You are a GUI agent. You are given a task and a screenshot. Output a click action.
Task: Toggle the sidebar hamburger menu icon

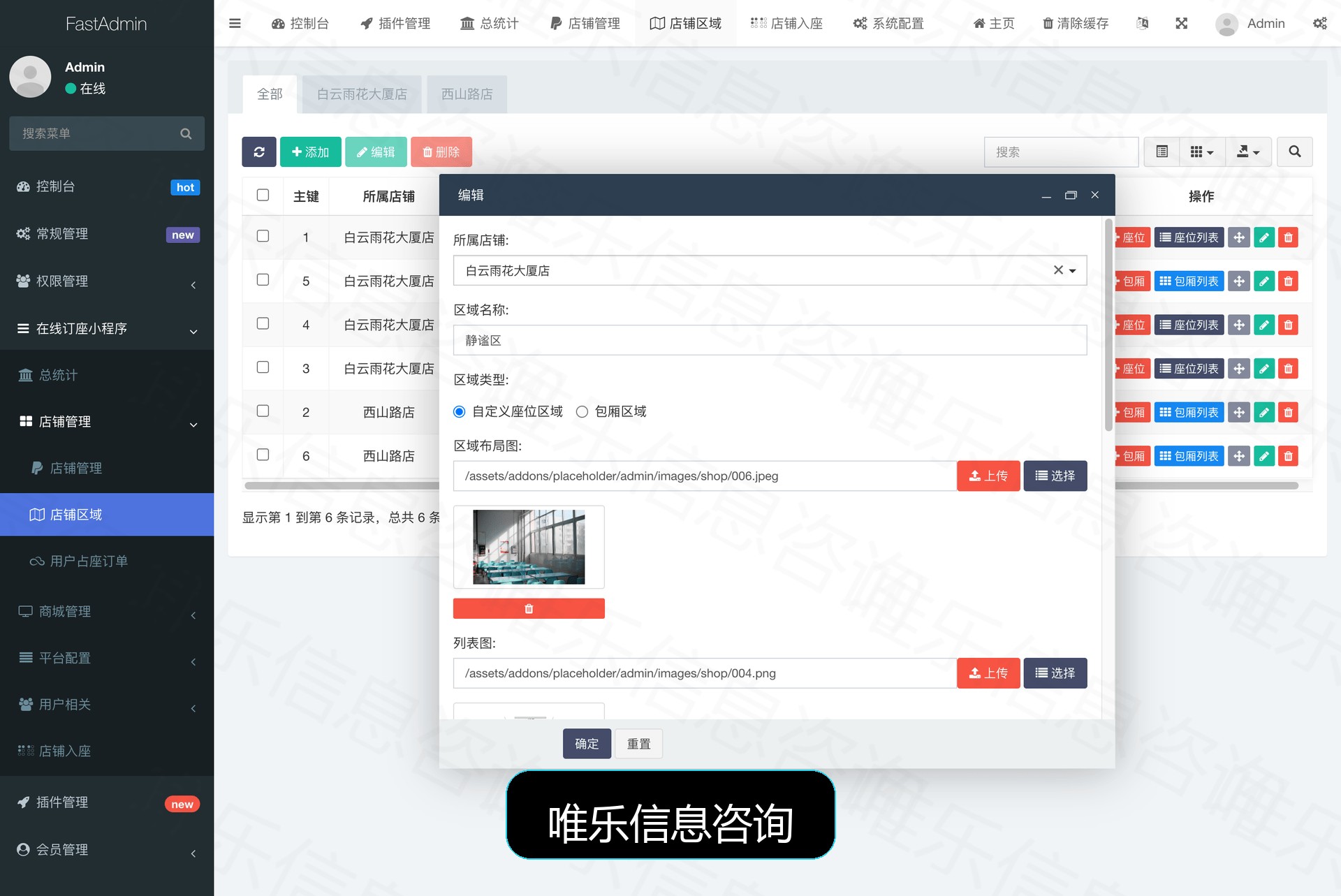[x=235, y=23]
